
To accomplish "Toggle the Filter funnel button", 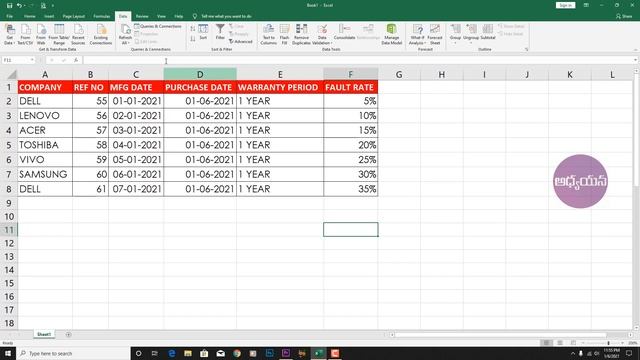I will click(x=220, y=32).
